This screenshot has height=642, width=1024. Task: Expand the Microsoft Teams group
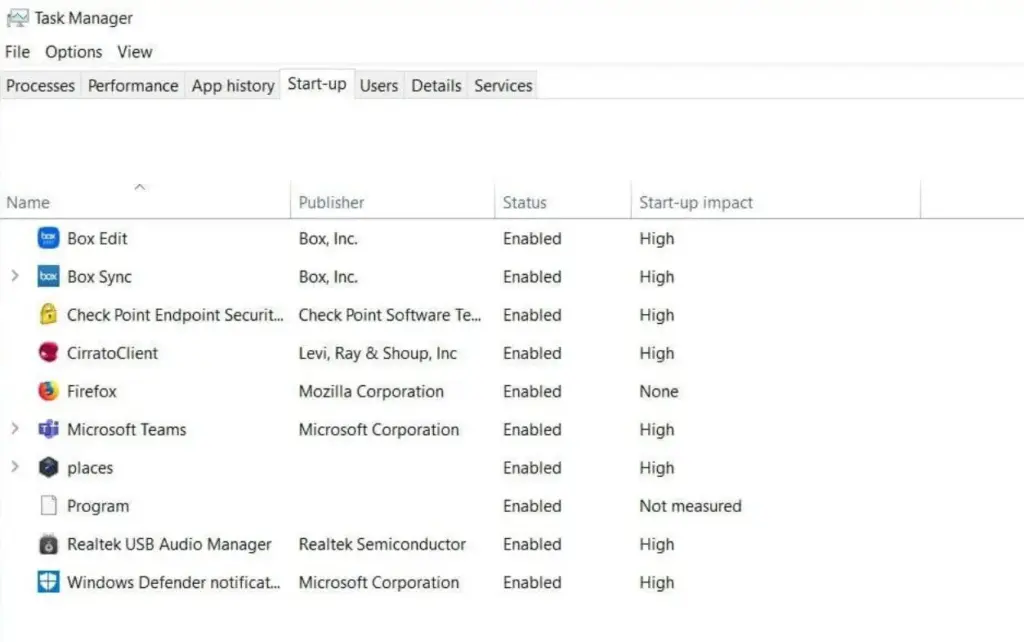(14, 430)
